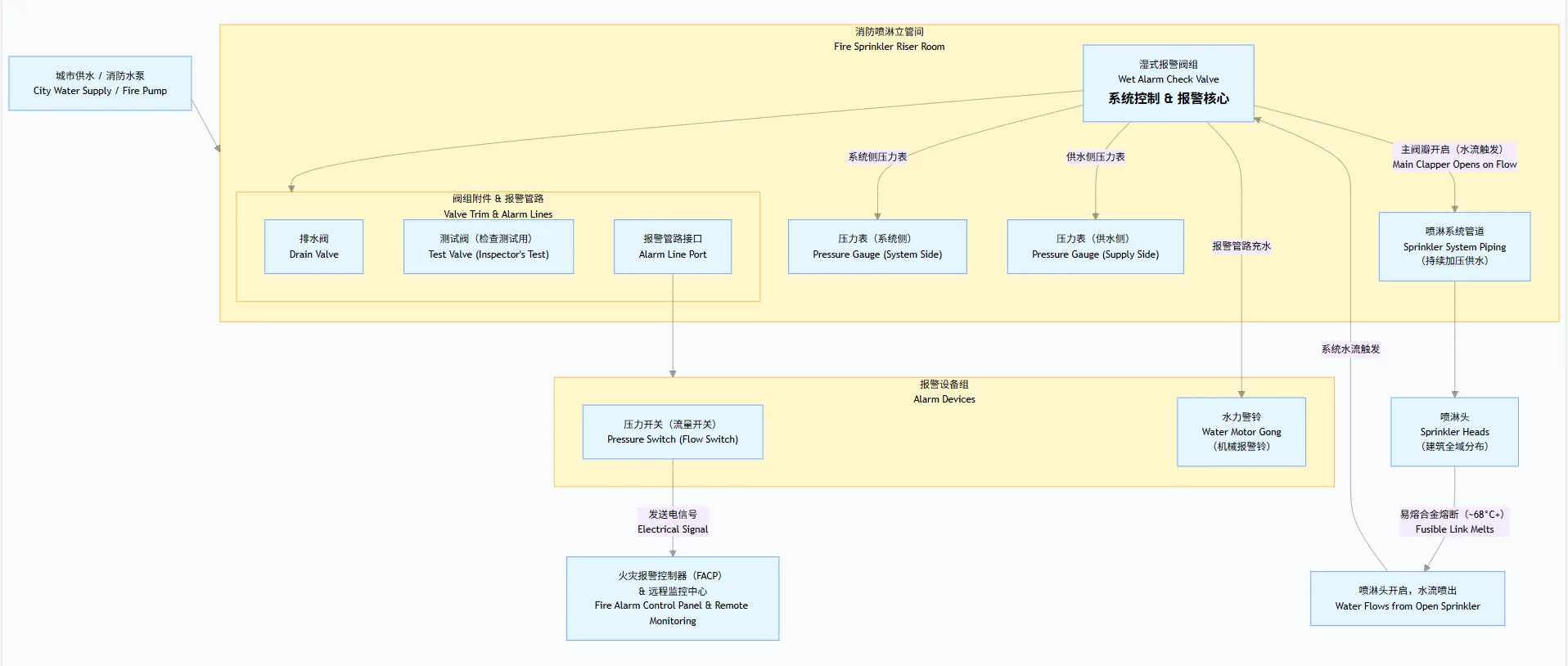Click the Sprinkler Heads node
Image resolution: width=1568 pixels, height=666 pixels.
(x=1454, y=432)
